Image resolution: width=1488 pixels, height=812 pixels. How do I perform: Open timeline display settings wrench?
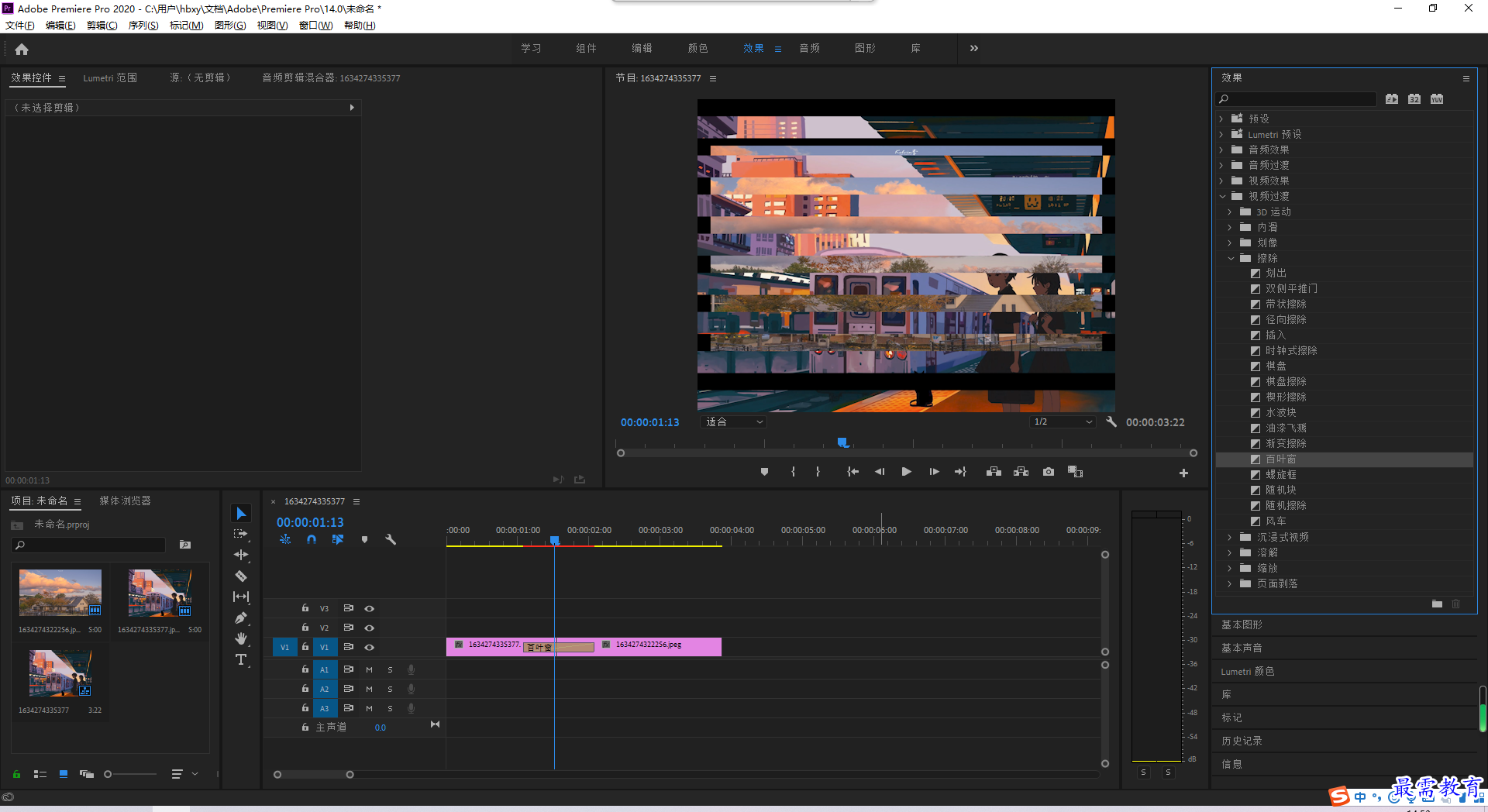(x=391, y=539)
